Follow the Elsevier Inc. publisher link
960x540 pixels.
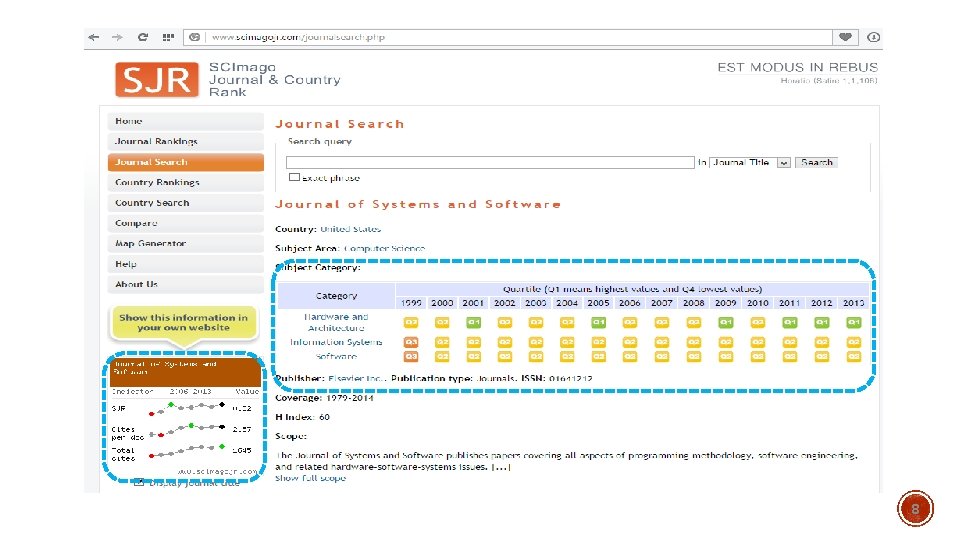(x=356, y=378)
